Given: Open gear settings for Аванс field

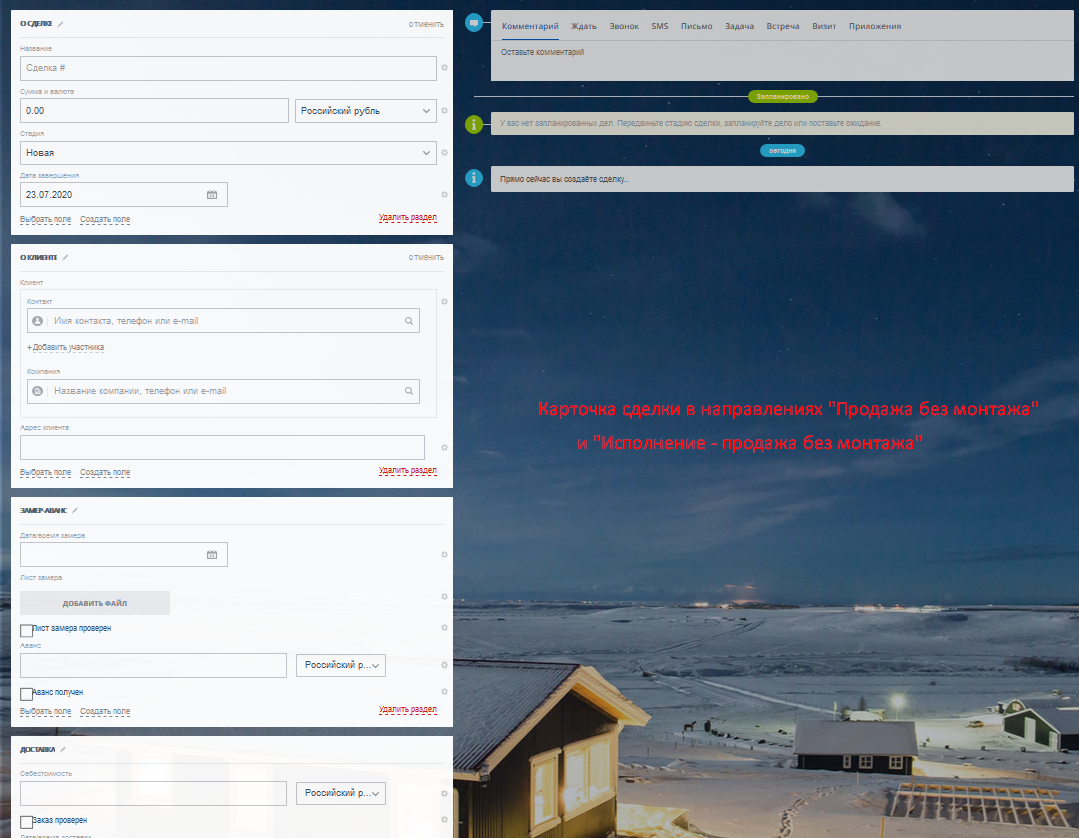Looking at the screenshot, I should [445, 665].
